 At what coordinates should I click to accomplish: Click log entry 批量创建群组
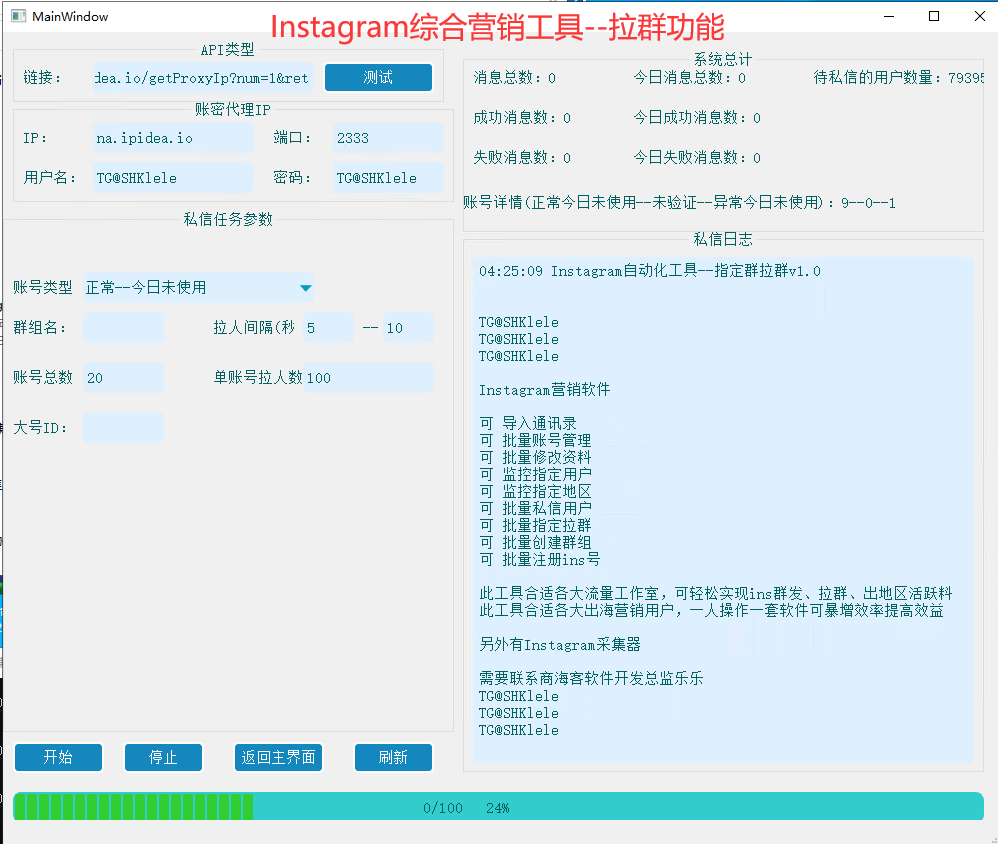point(535,543)
